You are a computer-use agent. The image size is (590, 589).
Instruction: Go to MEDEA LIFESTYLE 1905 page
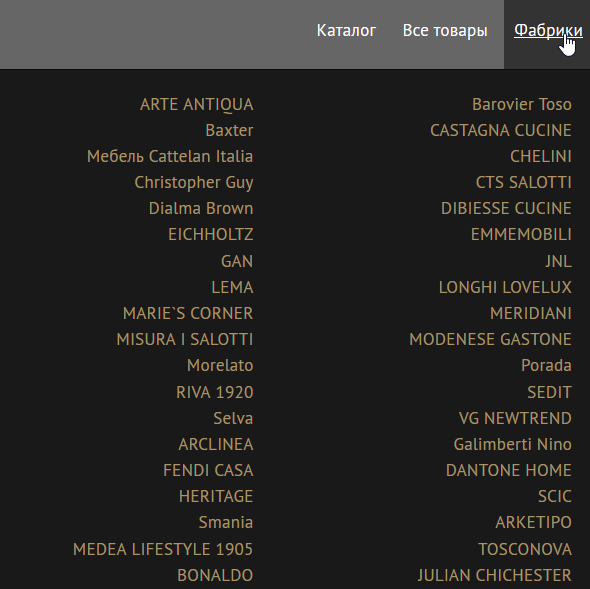pyautogui.click(x=163, y=549)
